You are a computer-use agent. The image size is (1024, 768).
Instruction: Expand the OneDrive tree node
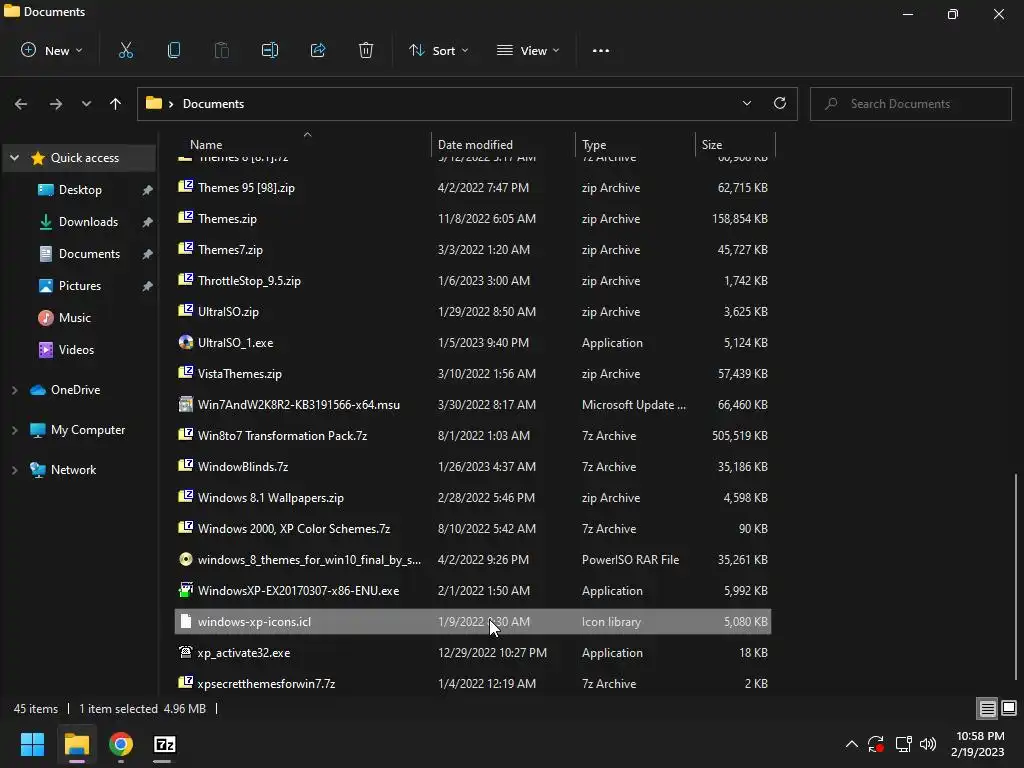pos(14,390)
